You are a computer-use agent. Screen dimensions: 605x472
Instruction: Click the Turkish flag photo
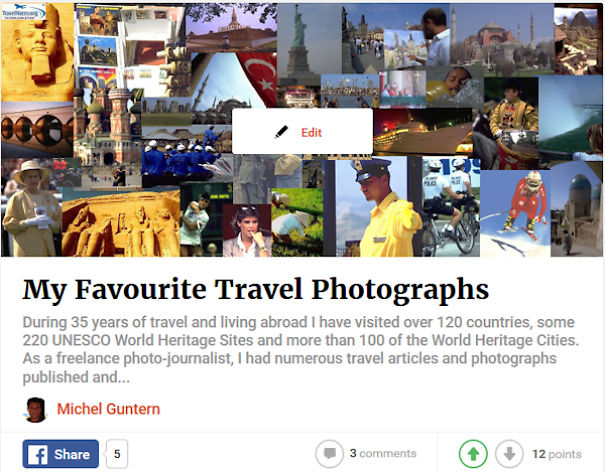click(x=257, y=79)
